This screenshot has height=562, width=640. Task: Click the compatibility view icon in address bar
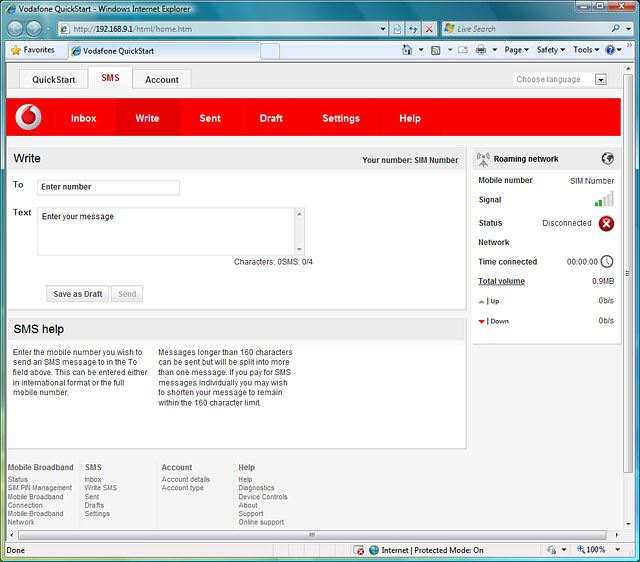(397, 29)
